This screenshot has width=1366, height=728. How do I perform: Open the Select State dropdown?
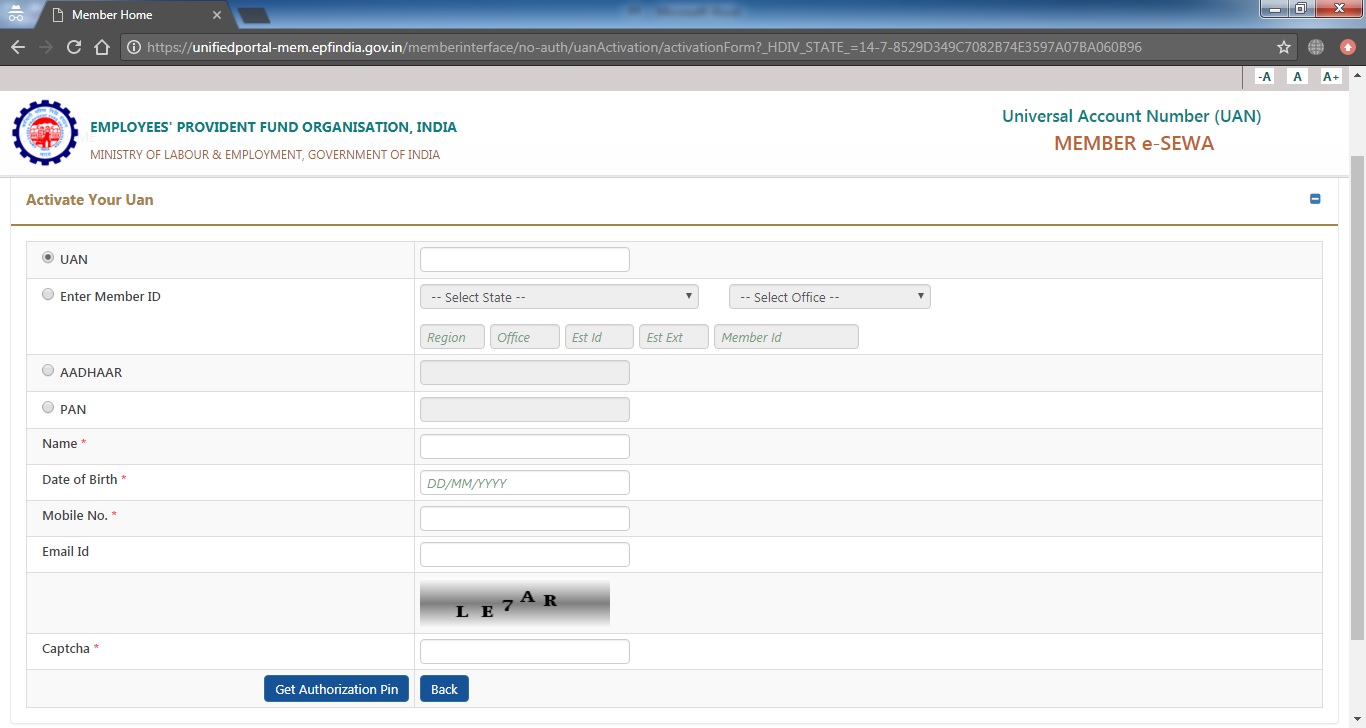[558, 296]
